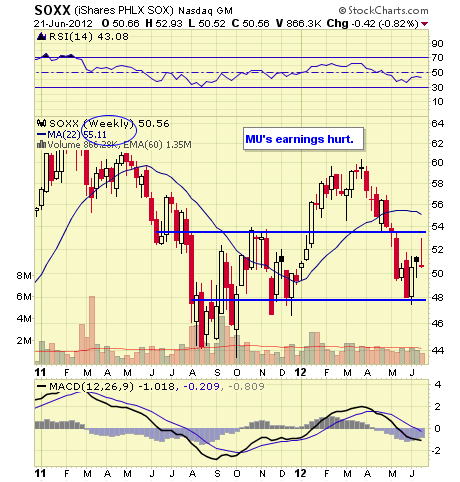
Task: Click the volume bars legend icon
Action: (41, 144)
